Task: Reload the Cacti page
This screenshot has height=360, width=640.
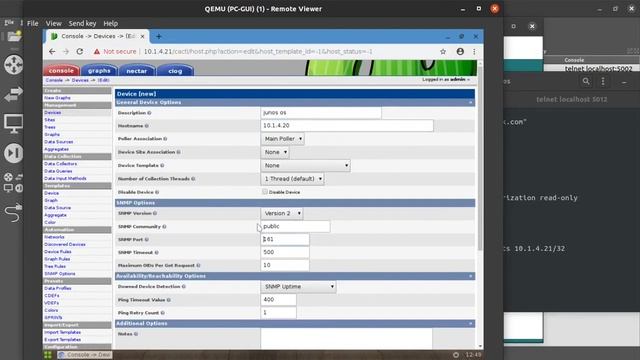Action: (80, 51)
